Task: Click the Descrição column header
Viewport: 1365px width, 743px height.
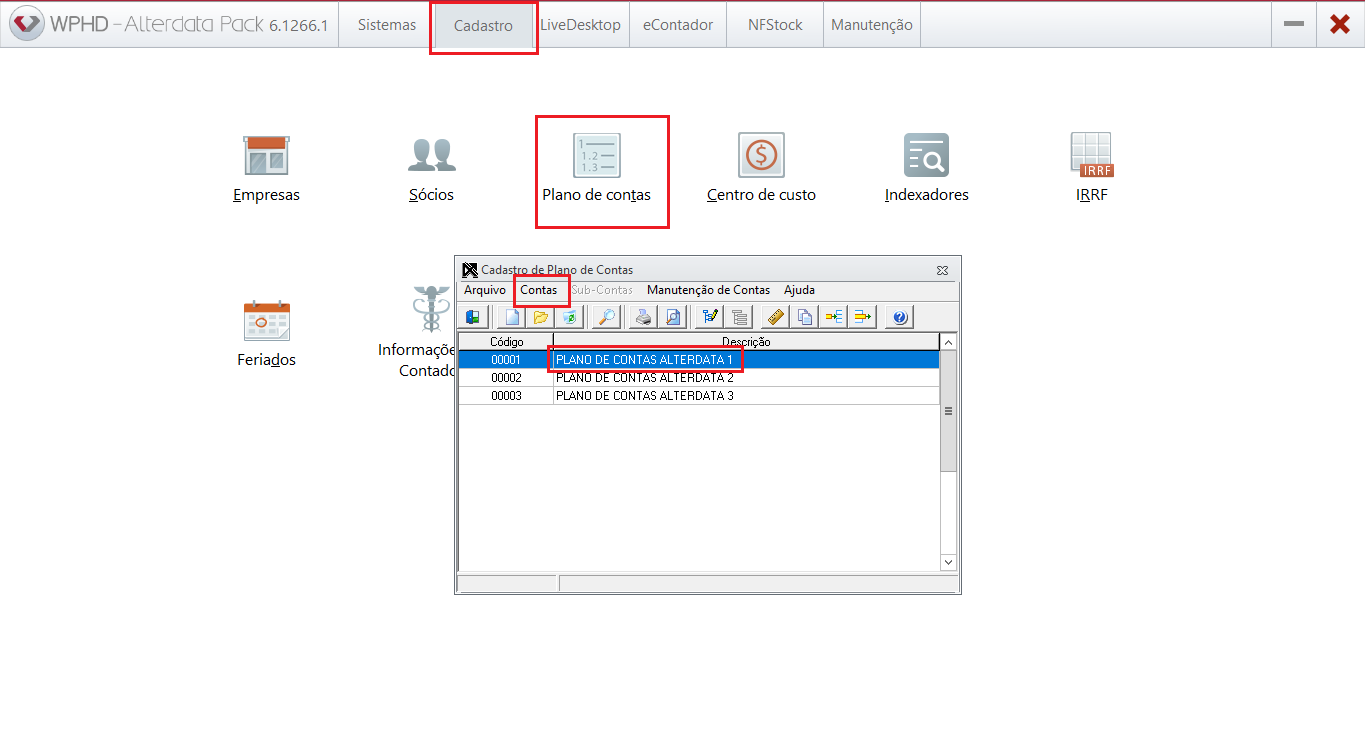Action: (747, 342)
